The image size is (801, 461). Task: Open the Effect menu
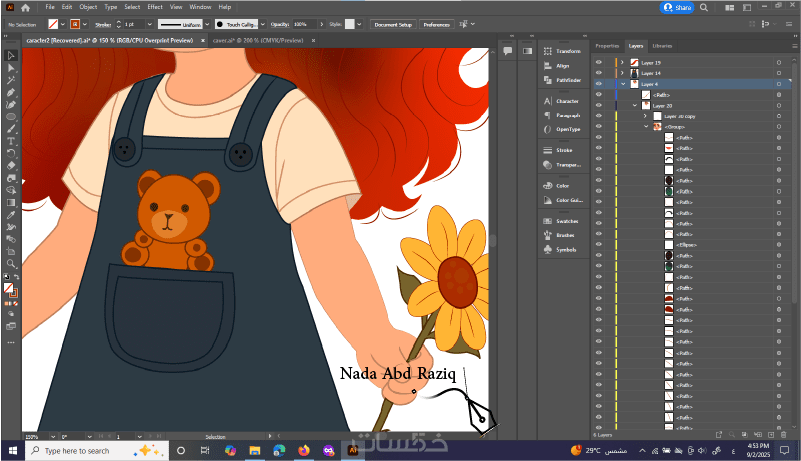pos(155,7)
